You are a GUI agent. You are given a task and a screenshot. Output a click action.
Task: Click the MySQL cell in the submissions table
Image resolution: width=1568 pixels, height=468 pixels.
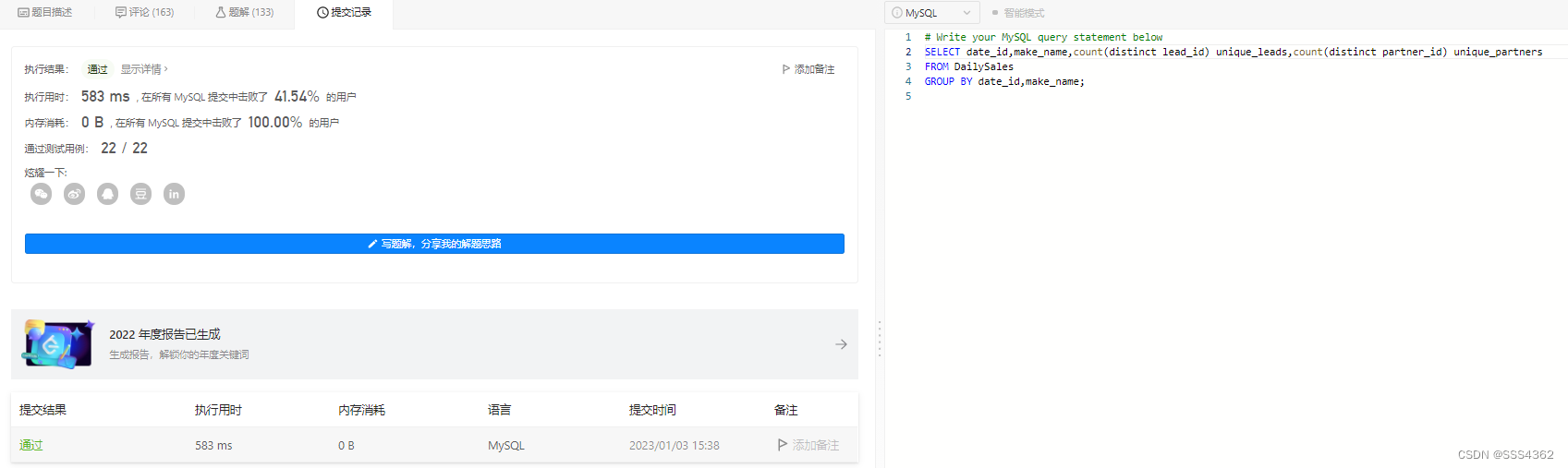[506, 445]
